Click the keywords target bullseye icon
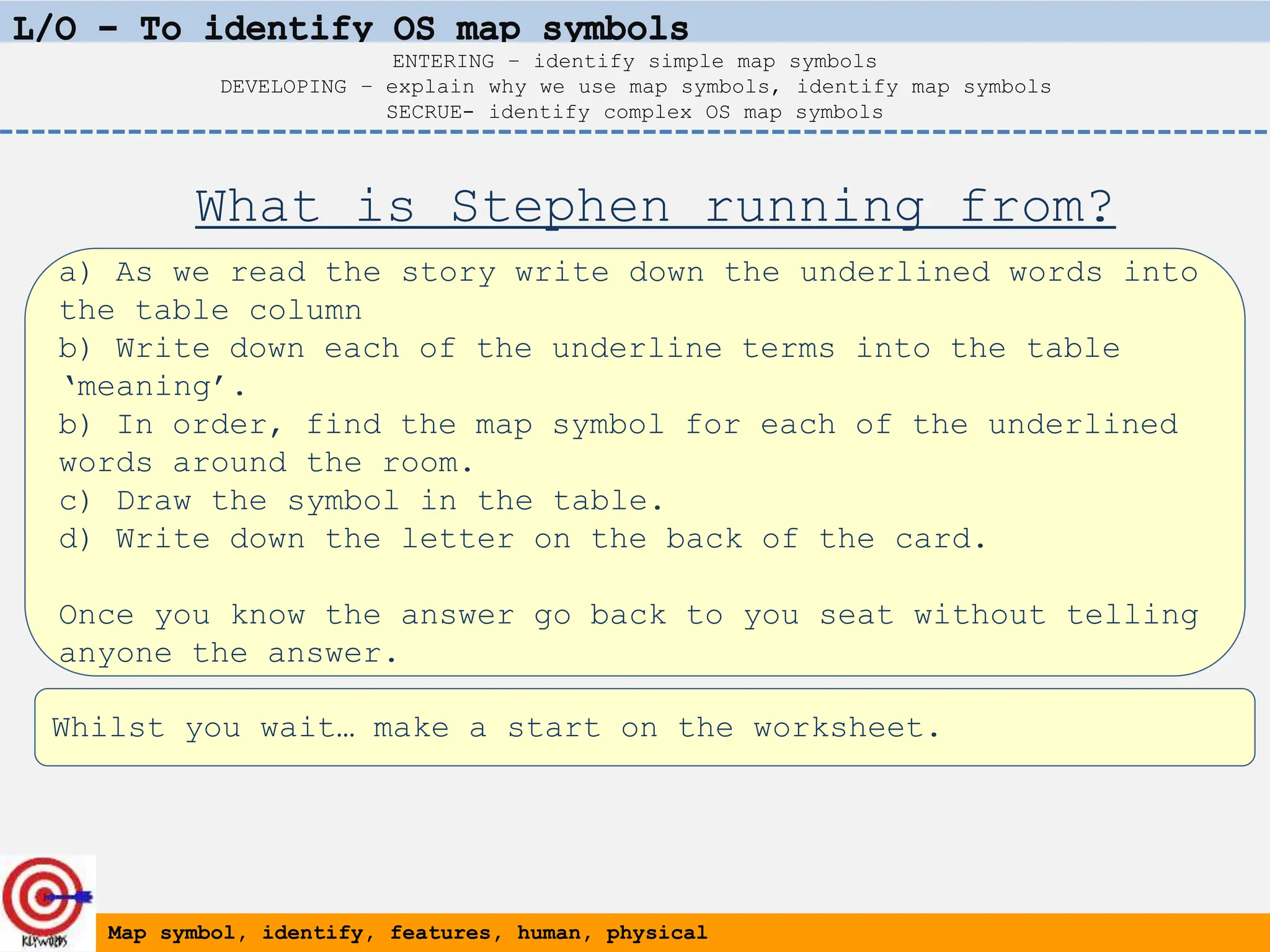The width and height of the screenshot is (1270, 952). click(x=48, y=903)
